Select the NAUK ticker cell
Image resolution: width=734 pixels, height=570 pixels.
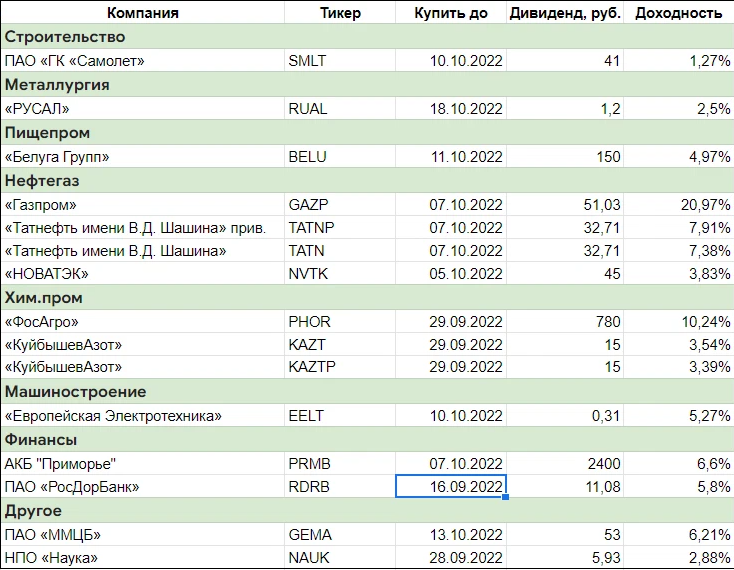pyautogui.click(x=340, y=557)
